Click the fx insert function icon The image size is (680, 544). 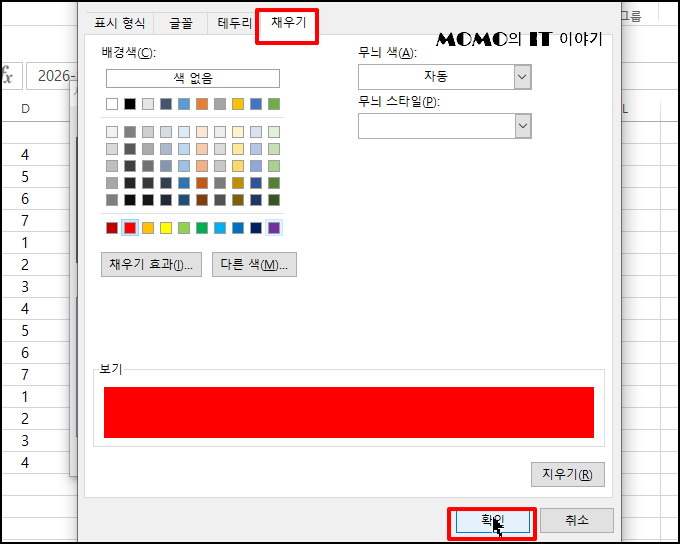(7, 75)
